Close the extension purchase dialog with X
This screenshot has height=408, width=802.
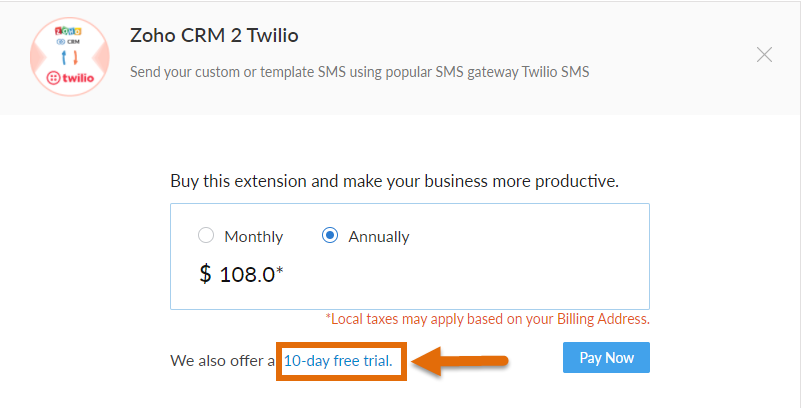(x=764, y=55)
